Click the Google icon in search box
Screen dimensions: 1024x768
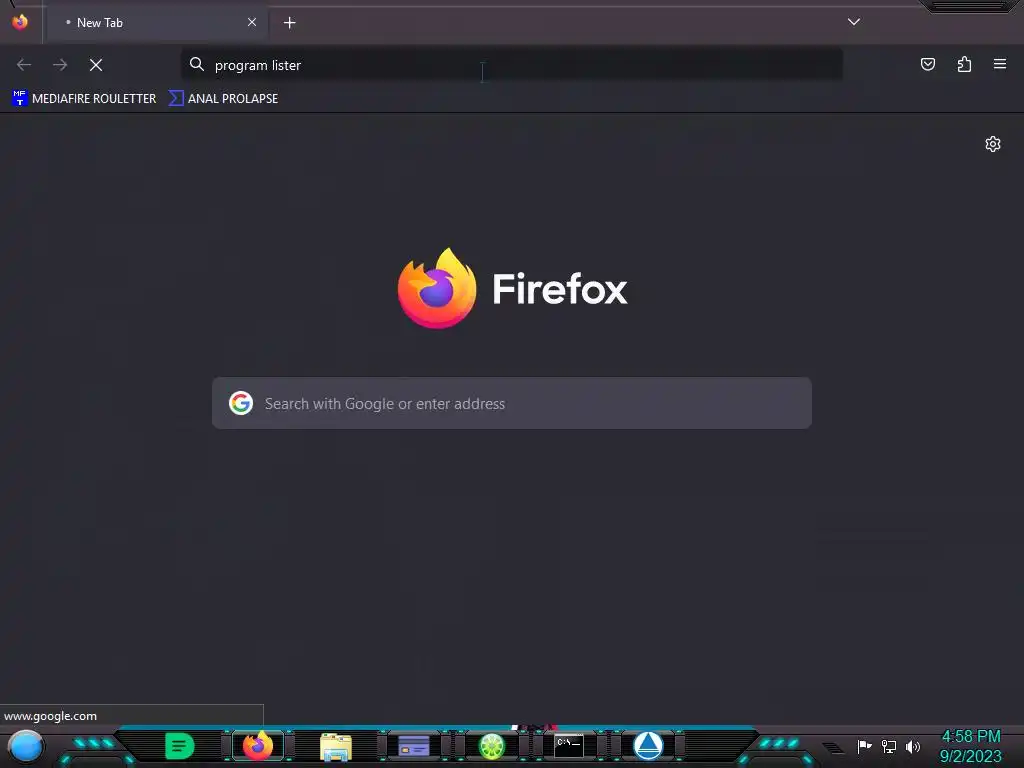pyautogui.click(x=241, y=403)
